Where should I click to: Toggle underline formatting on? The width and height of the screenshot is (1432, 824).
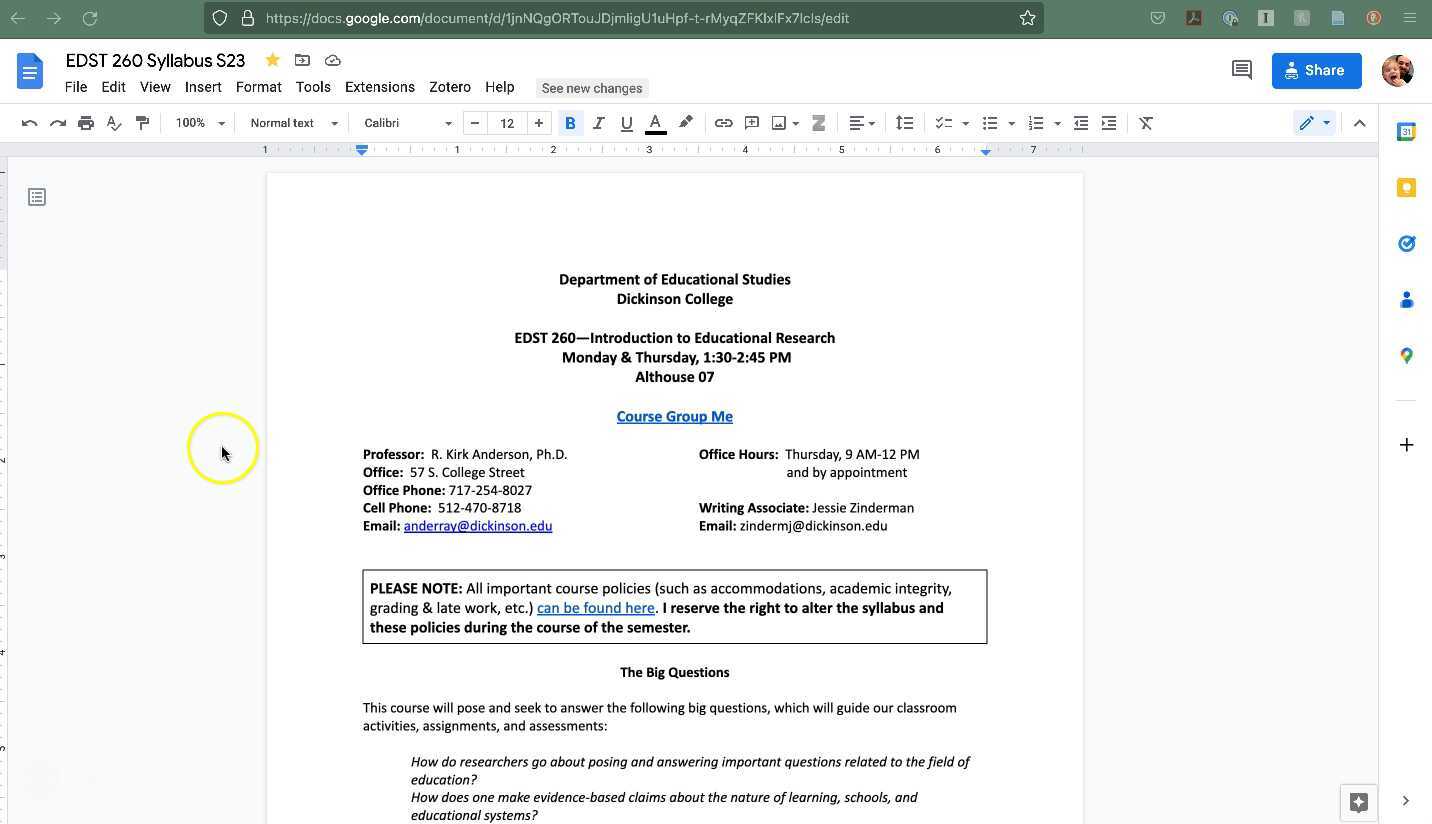(x=626, y=122)
